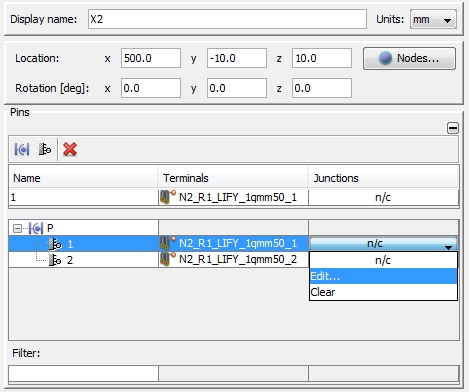Click the Name column header
Image resolution: width=469 pixels, height=392 pixels.
[83, 178]
